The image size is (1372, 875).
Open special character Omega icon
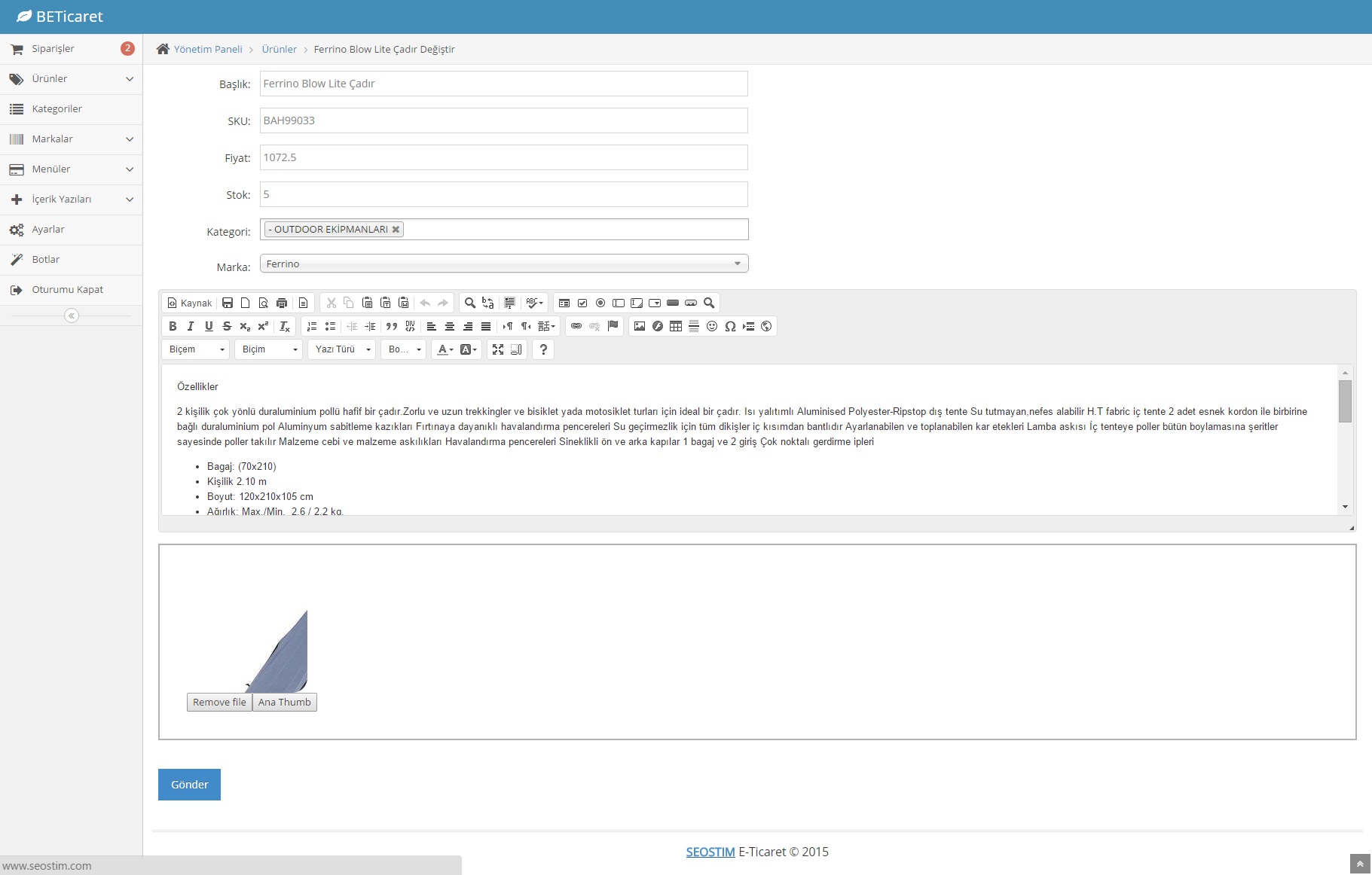(730, 326)
